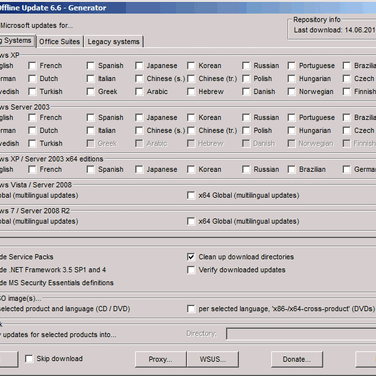376x376 pixels.
Task: Enable Norwegian for Windows XP
Action: pos(291,92)
